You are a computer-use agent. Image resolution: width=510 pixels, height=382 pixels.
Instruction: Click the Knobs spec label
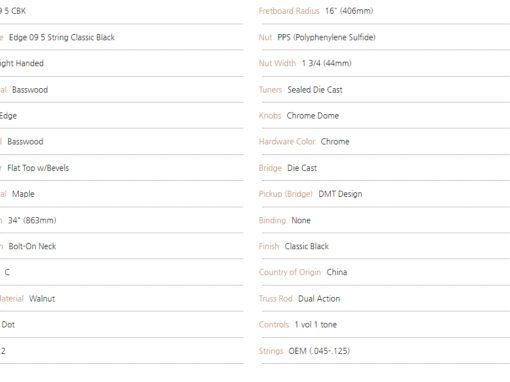tap(270, 116)
